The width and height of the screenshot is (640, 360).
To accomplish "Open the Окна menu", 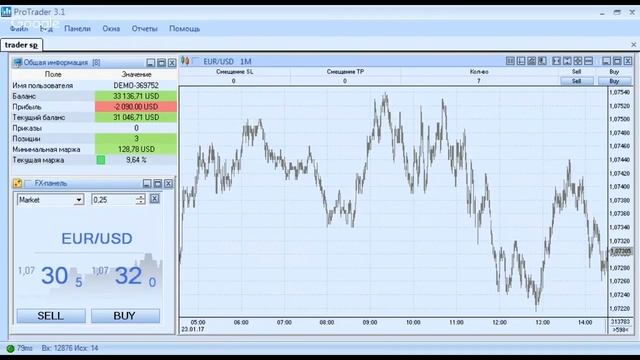I will [111, 29].
